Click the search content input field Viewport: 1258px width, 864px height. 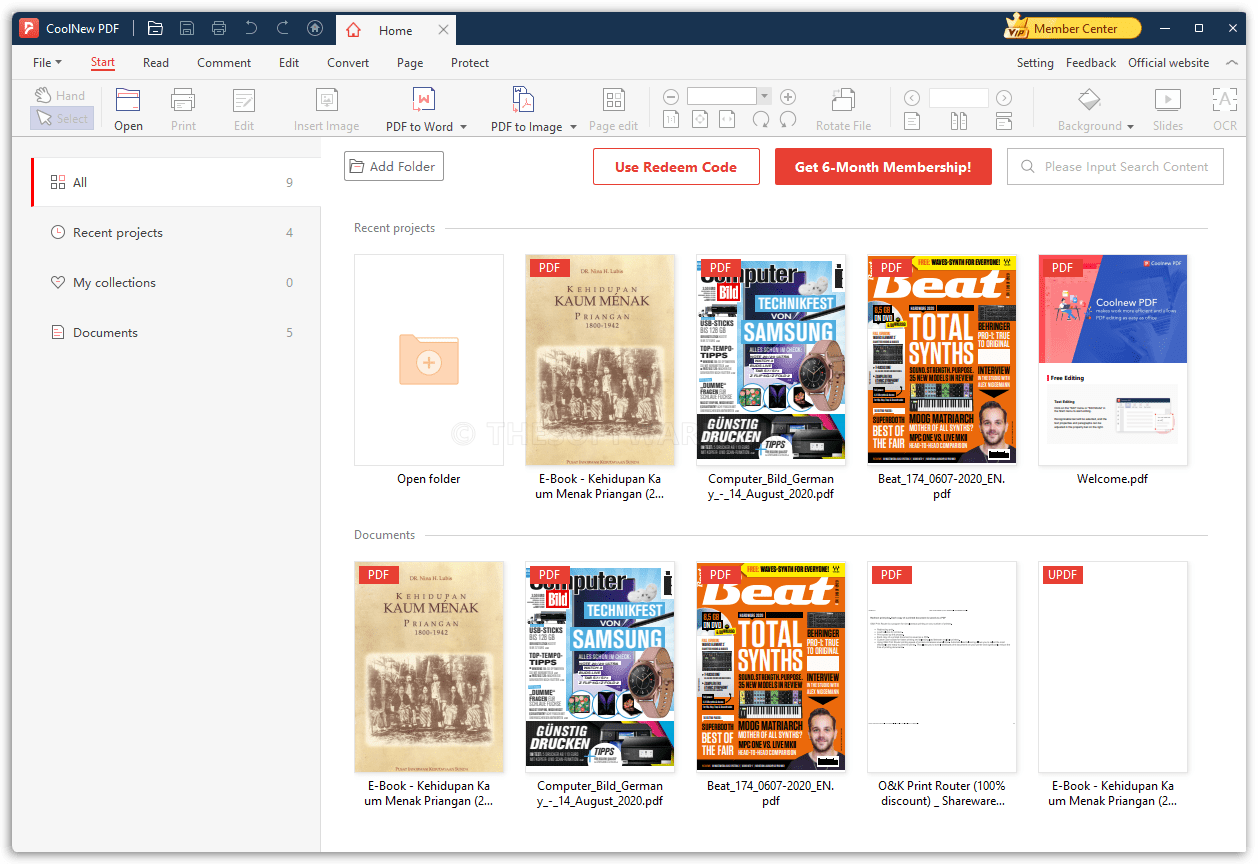pyautogui.click(x=1115, y=167)
